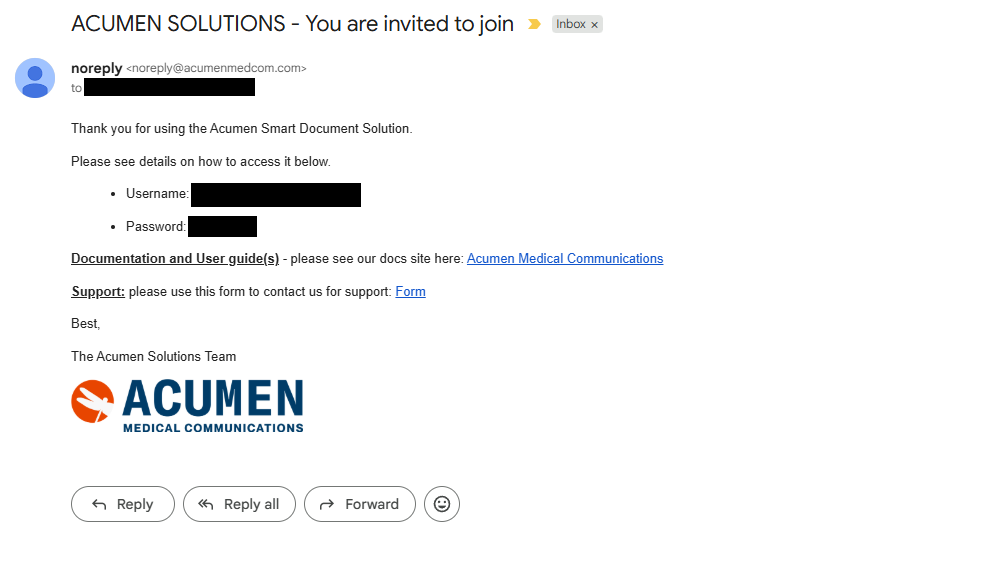
Task: Click the ACUMEN wordmark in the signature
Action: pos(212,398)
